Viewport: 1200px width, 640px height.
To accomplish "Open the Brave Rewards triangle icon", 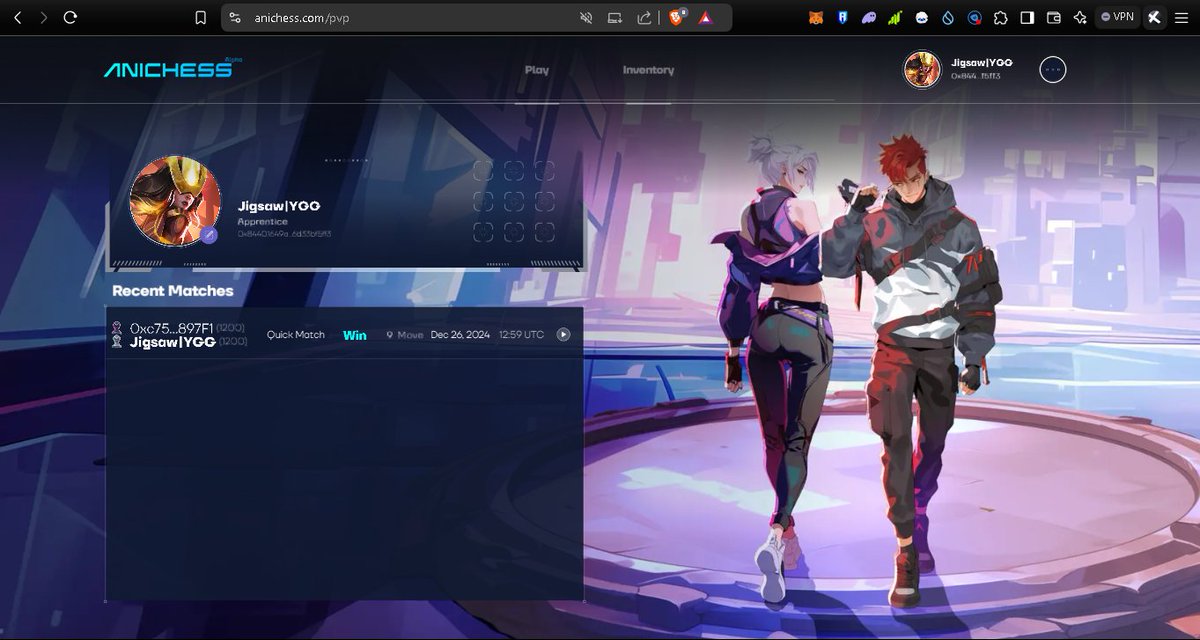I will tap(705, 18).
